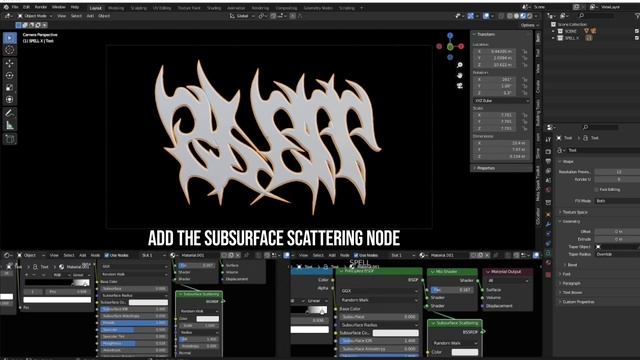Open viewport Object menu
640x360 pixels.
coord(104,16)
